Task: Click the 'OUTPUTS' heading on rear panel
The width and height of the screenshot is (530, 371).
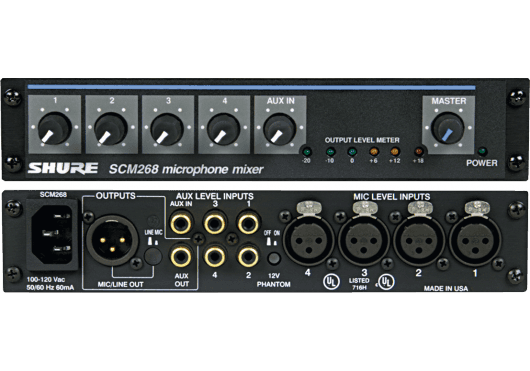Action: coord(116,196)
